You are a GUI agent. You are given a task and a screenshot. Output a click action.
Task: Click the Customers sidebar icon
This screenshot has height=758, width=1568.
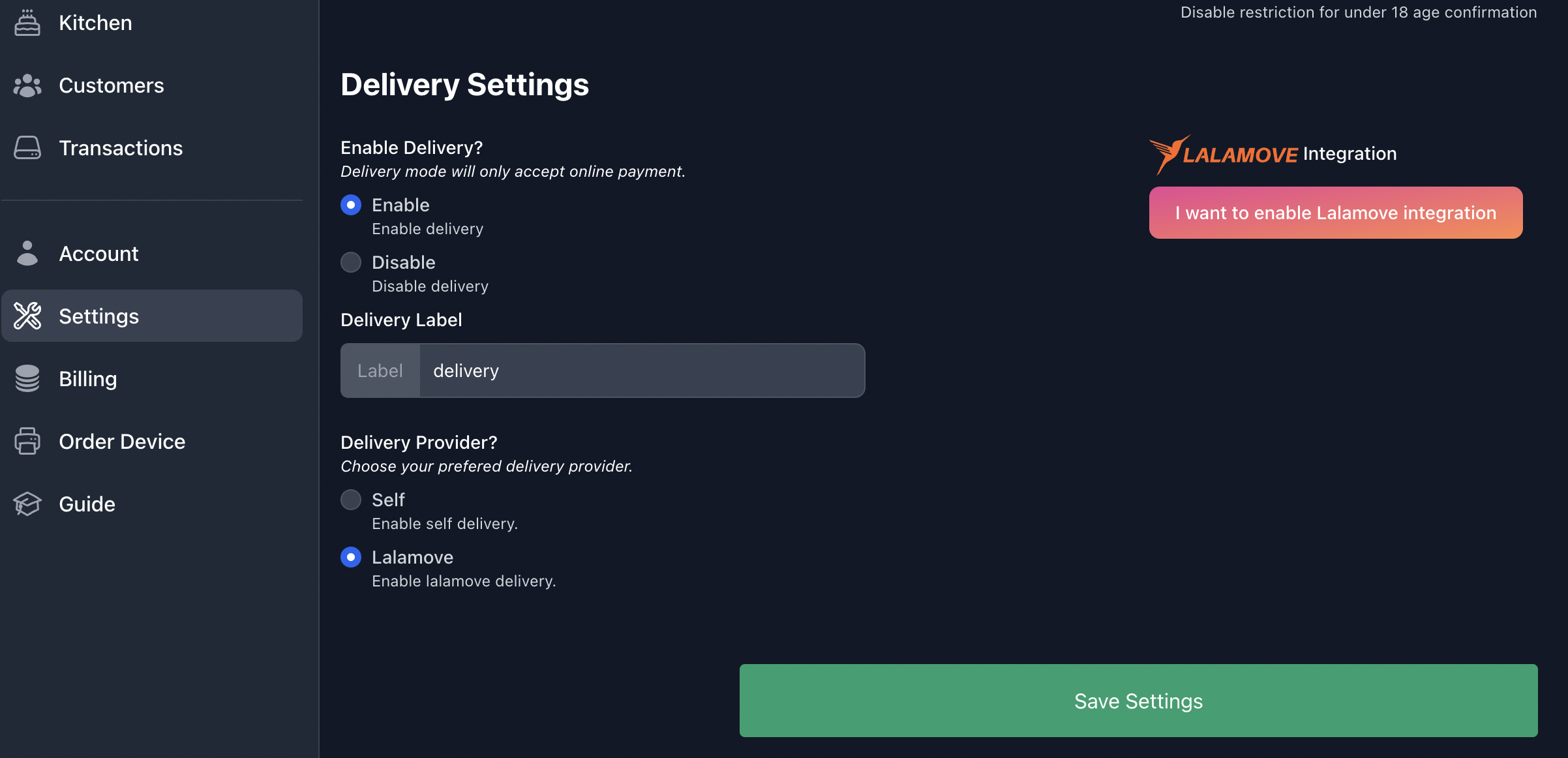click(26, 84)
